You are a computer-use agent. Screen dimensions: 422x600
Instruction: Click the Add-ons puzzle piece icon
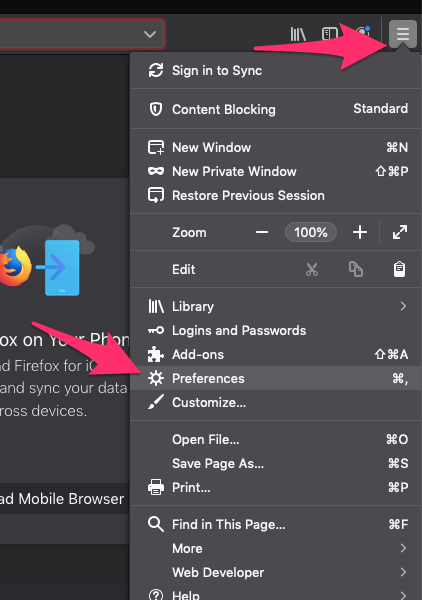pyautogui.click(x=156, y=354)
